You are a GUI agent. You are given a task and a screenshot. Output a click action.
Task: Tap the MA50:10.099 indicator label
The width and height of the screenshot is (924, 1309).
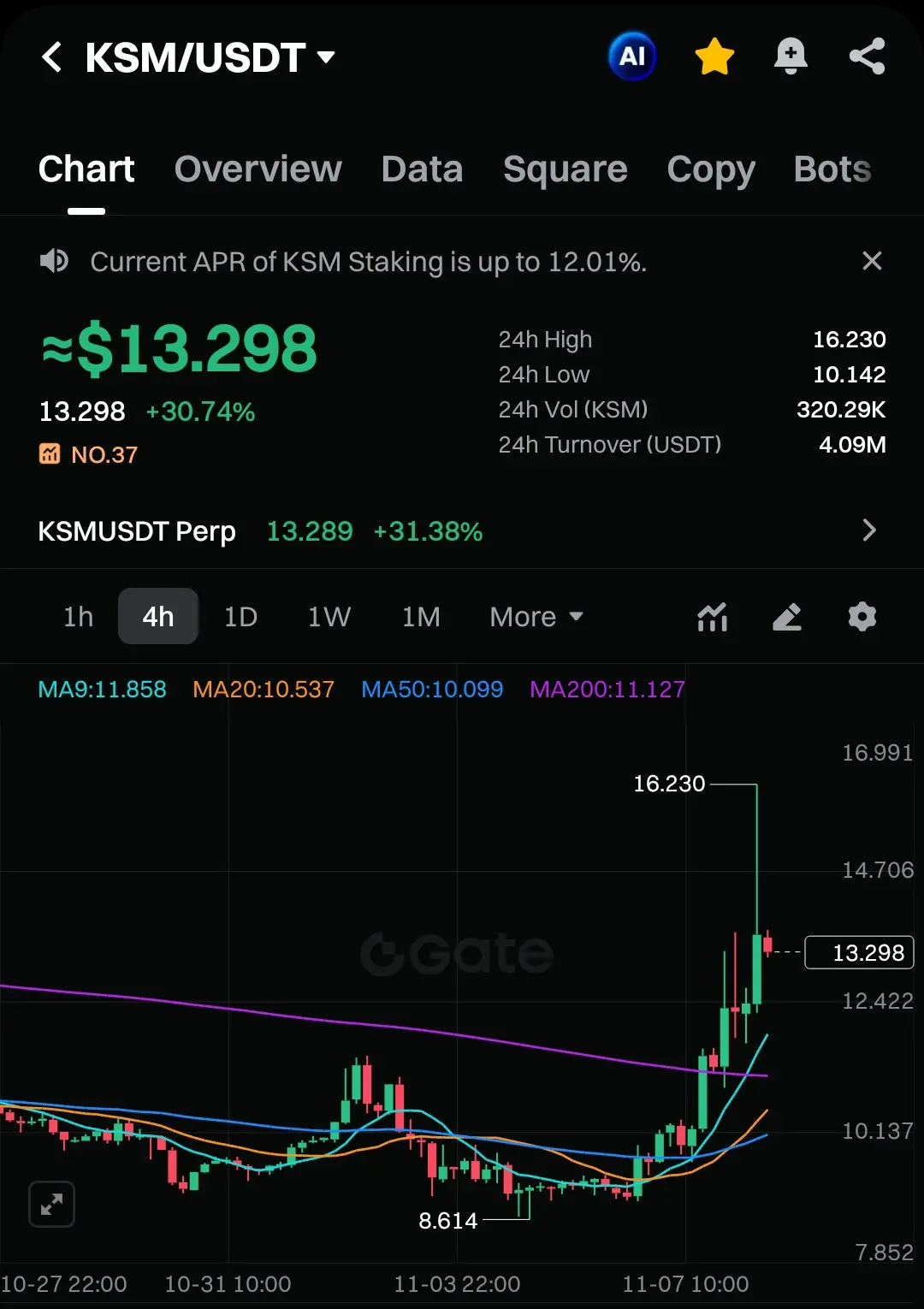click(x=432, y=690)
